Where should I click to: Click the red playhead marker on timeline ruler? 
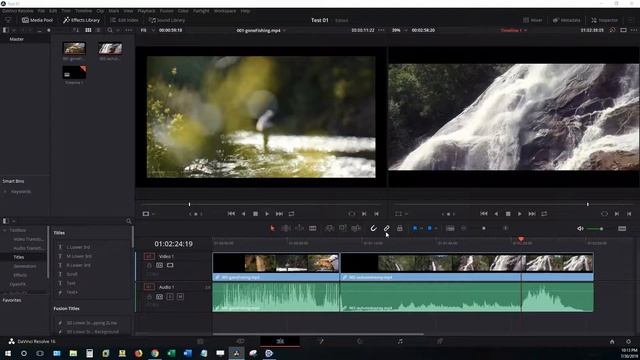521,239
